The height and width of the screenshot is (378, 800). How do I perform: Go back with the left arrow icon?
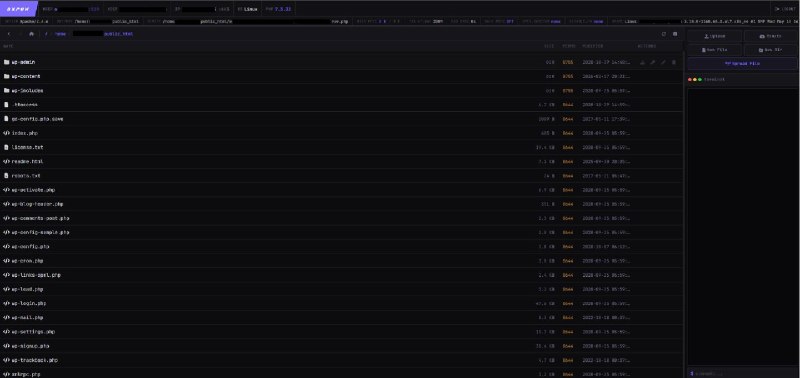click(9, 34)
